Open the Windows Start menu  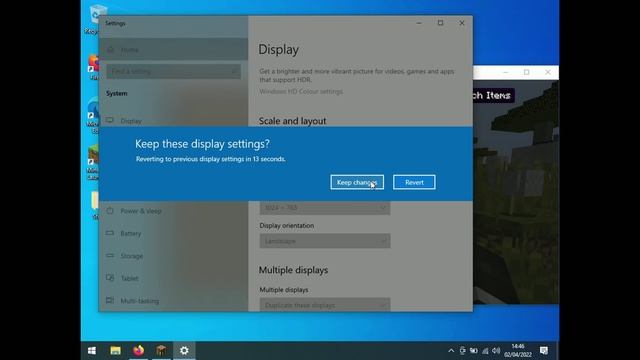(x=92, y=351)
